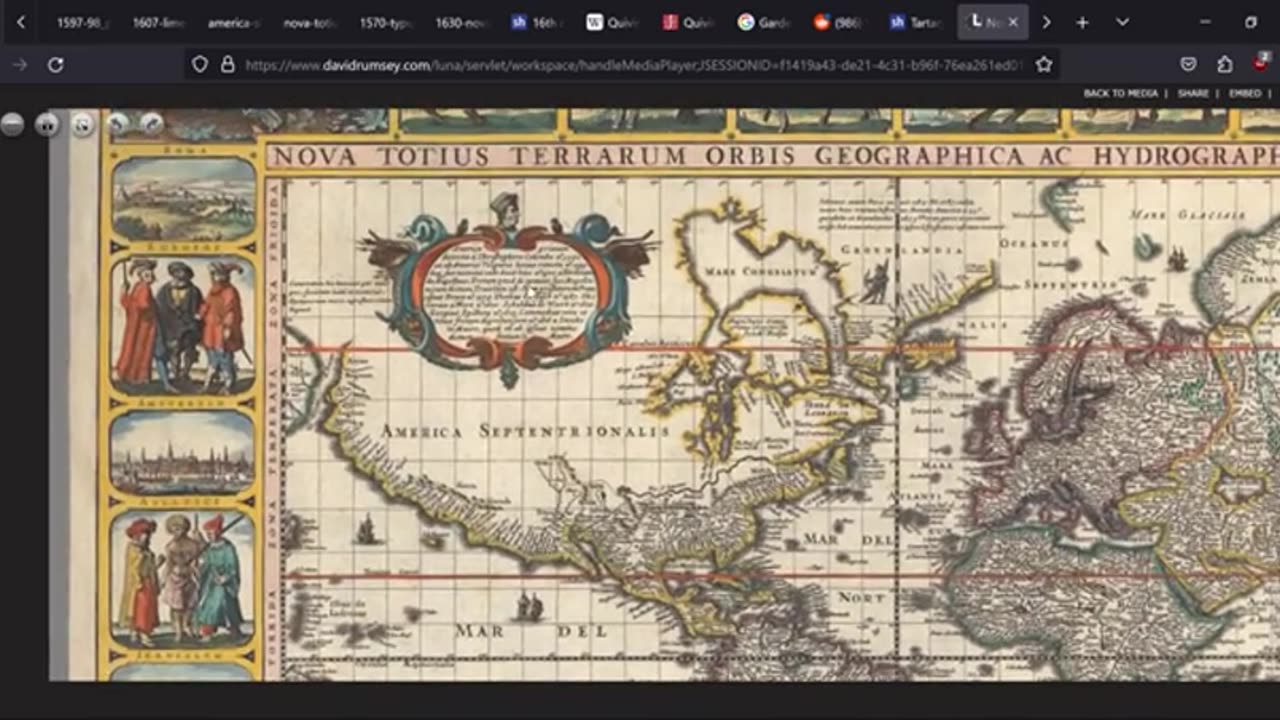Click the NOVA TOTIUS TERRARUM map title

click(775, 156)
